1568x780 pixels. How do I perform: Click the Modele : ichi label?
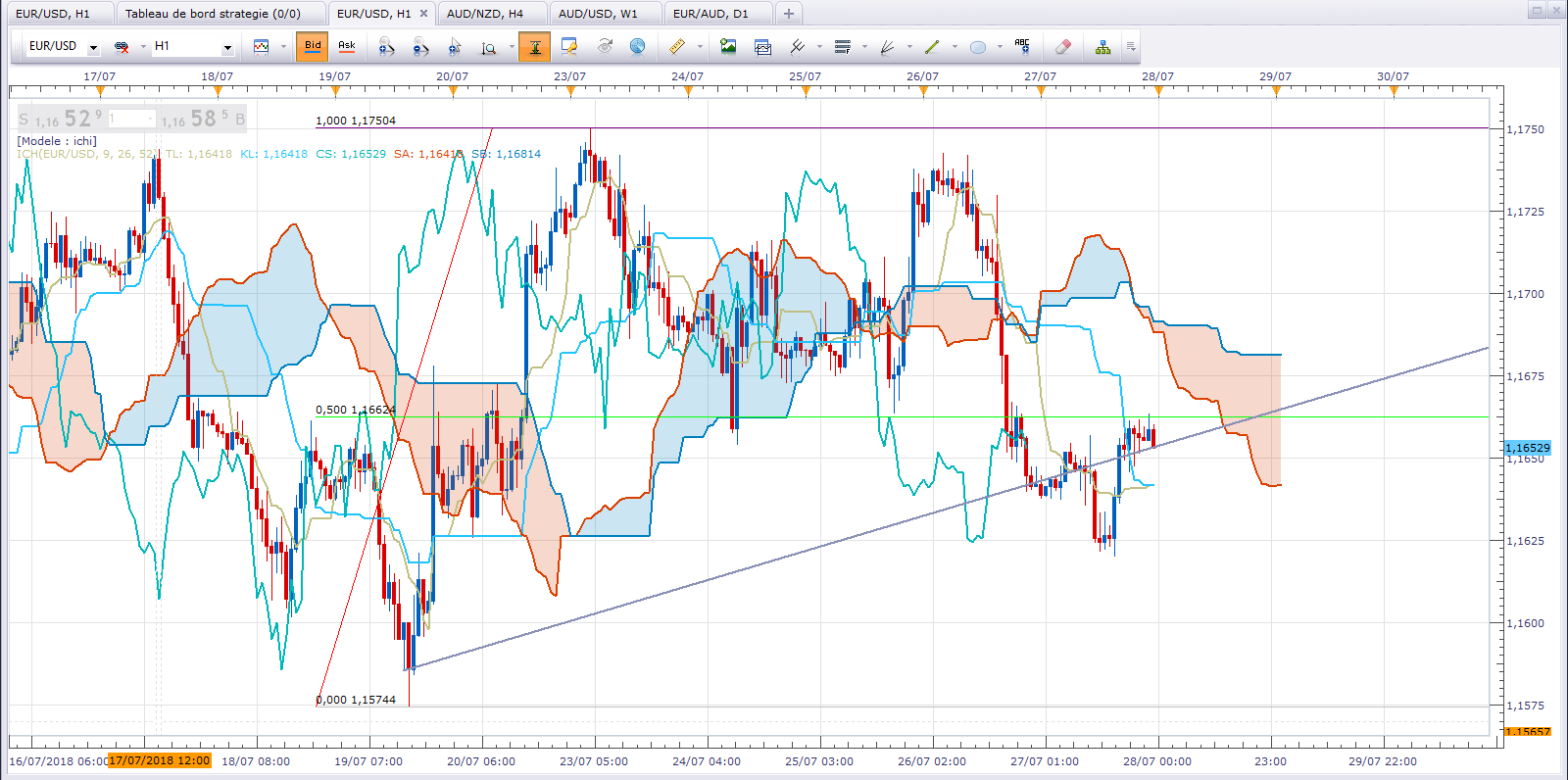point(57,141)
